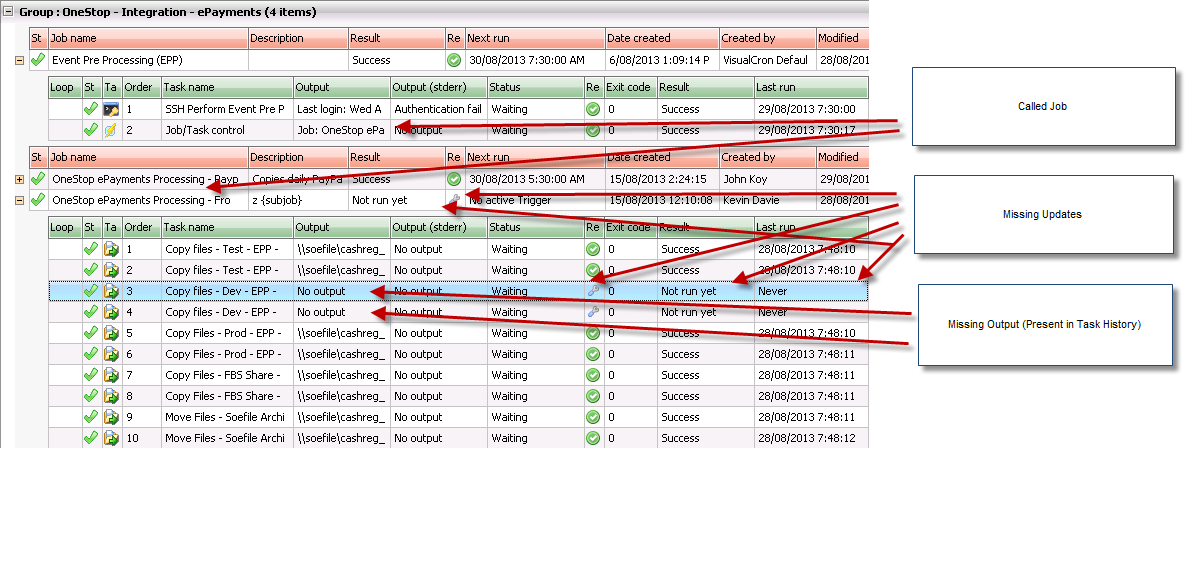Screen dimensions: 1196x579
Task: Click the Called Job annotation box
Action: (x=1042, y=106)
